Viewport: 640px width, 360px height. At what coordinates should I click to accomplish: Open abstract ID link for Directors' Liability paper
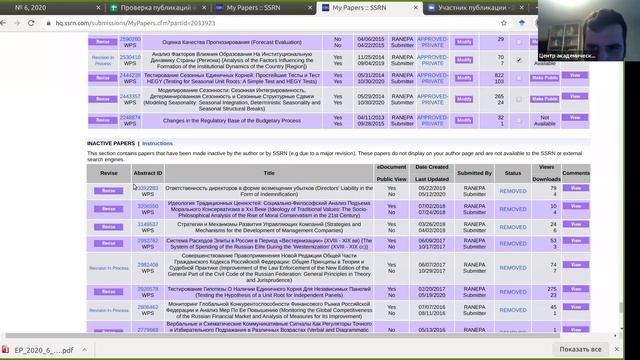coord(148,188)
